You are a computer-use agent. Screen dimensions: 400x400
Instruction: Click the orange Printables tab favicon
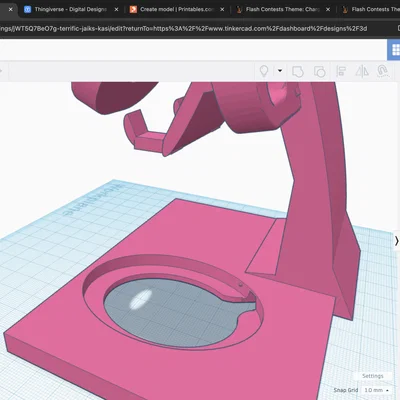coord(133,9)
